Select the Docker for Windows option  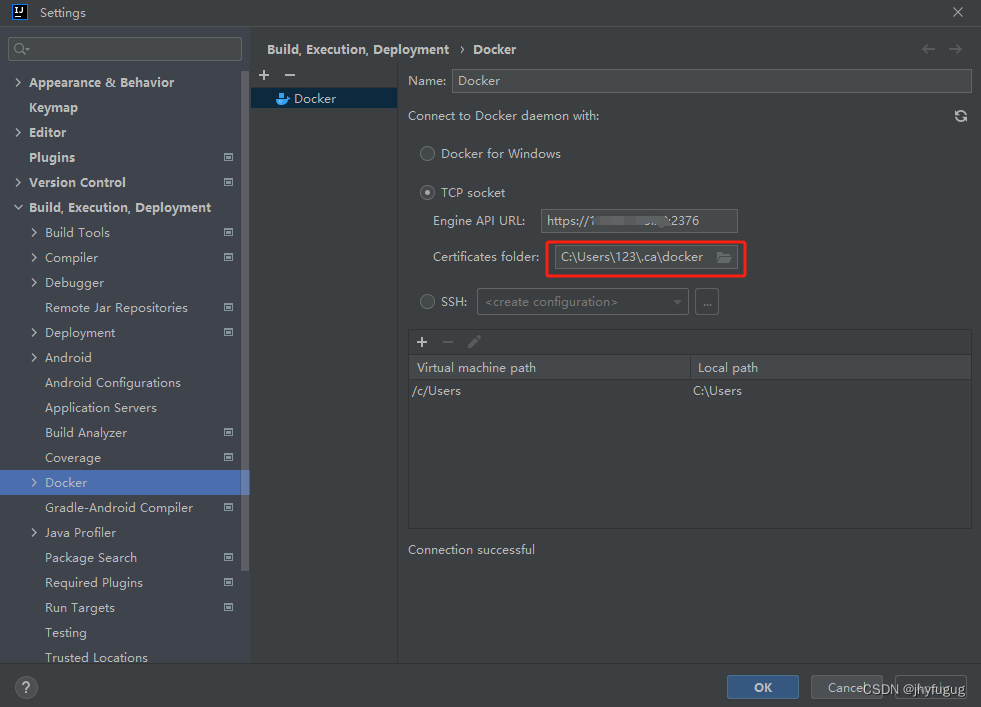pos(427,153)
